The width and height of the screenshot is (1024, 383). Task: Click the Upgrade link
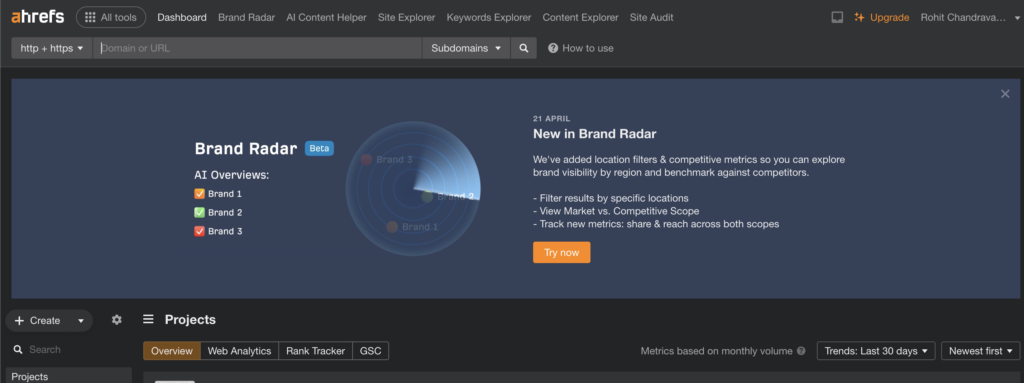882,18
